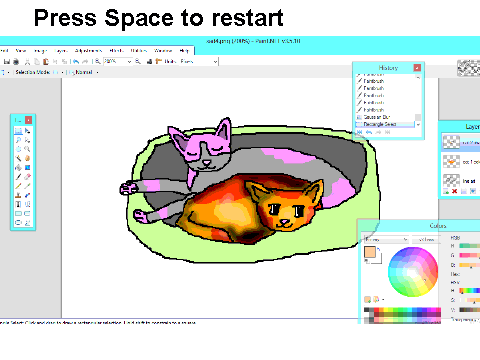The image size is (480, 360).
Task: Open the View menu
Action: (21, 51)
